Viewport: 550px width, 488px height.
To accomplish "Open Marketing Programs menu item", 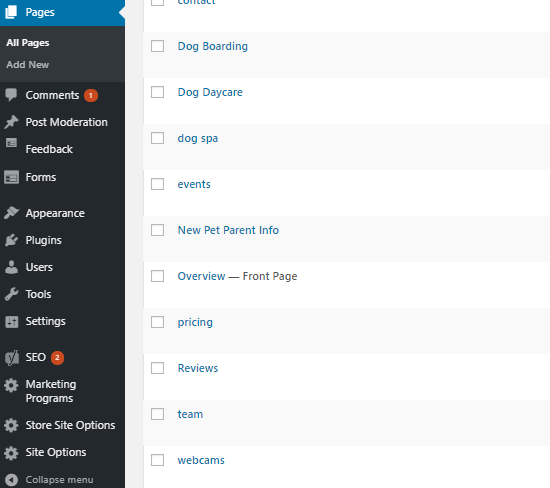I will click(51, 391).
